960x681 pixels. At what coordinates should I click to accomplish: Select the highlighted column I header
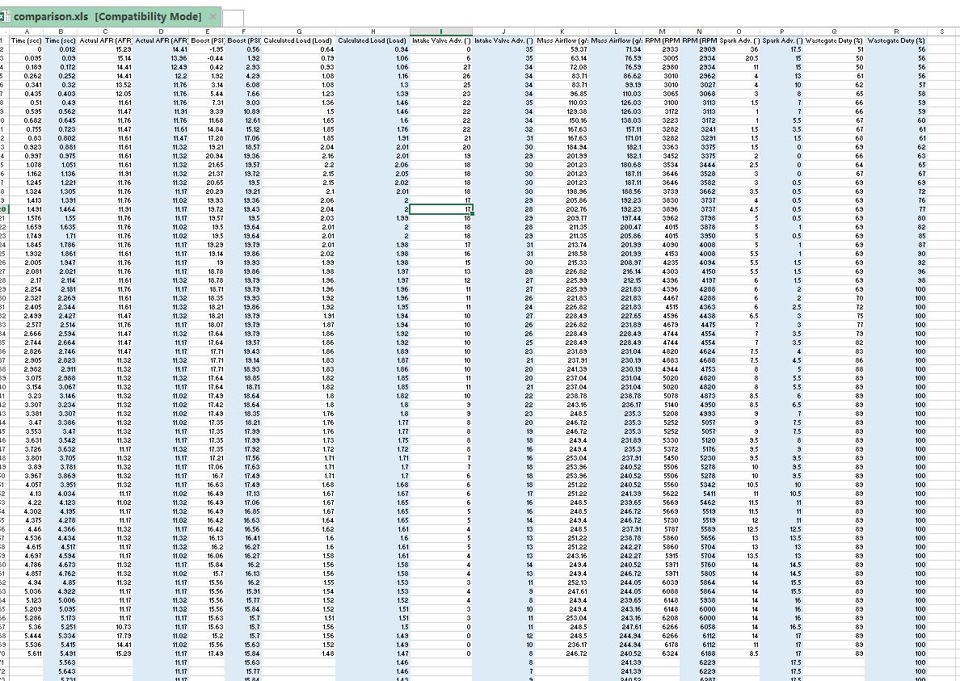(x=441, y=31)
